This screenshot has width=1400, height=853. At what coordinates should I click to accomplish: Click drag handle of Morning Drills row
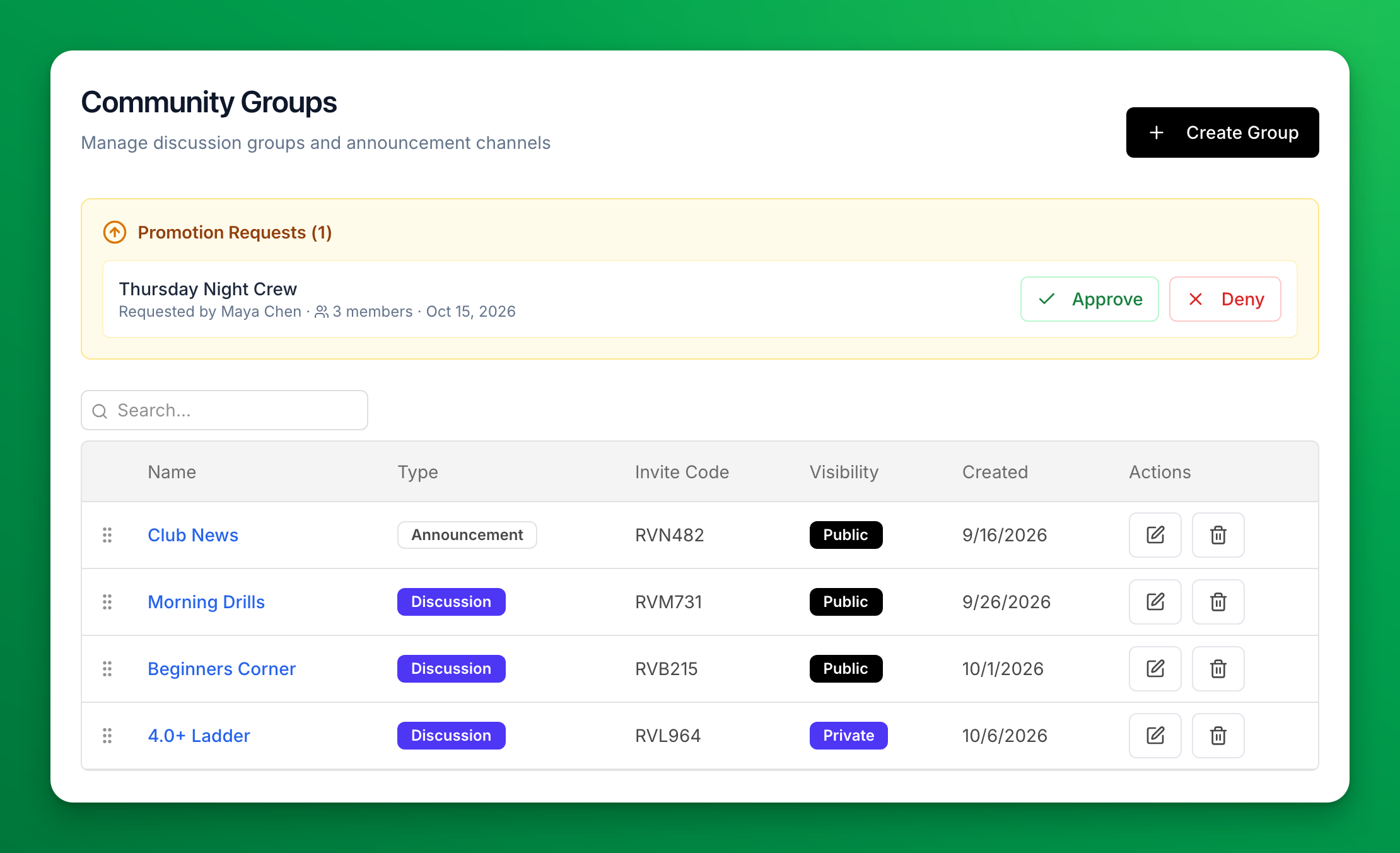[107, 602]
